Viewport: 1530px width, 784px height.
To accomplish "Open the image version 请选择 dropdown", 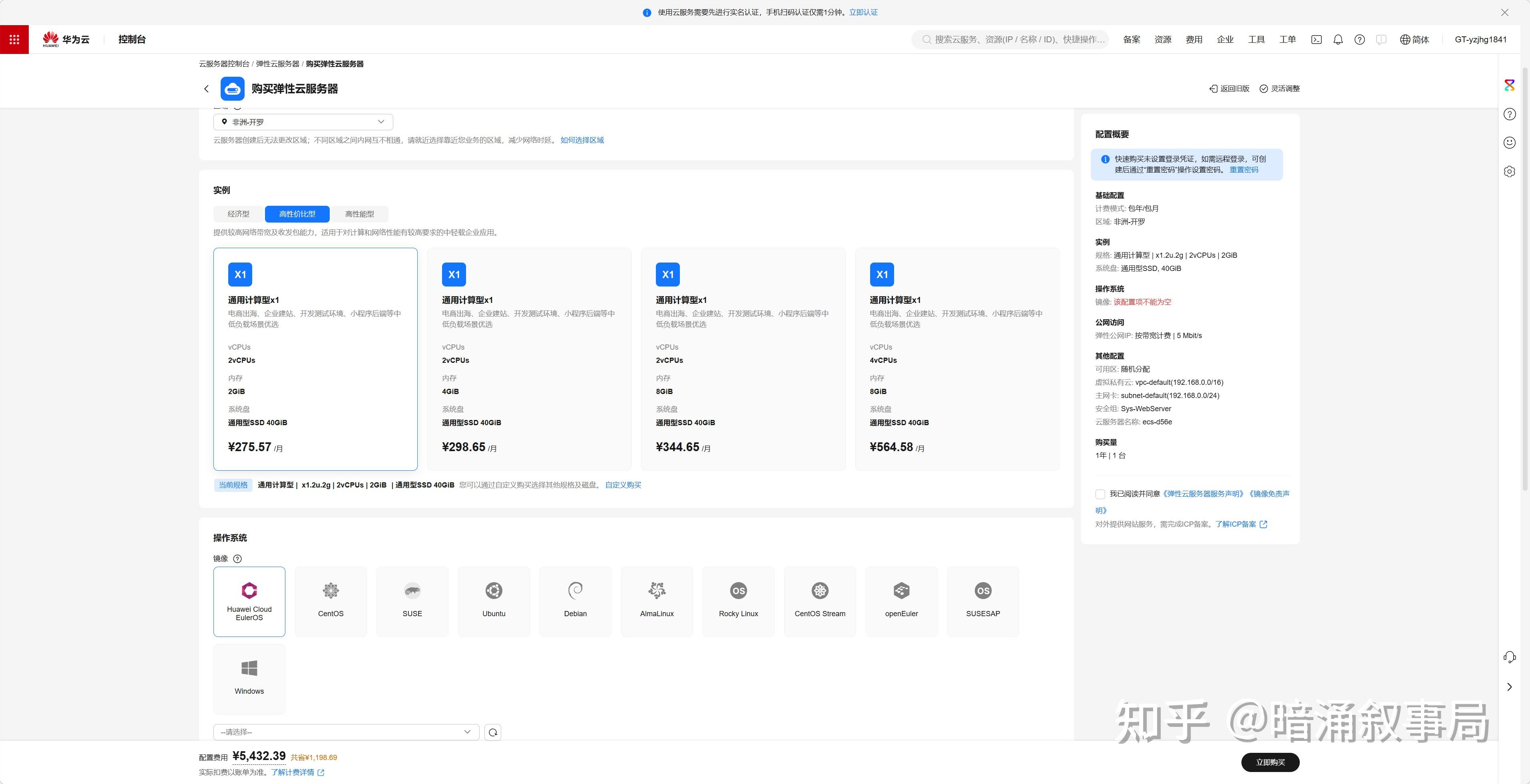I will tap(346, 732).
